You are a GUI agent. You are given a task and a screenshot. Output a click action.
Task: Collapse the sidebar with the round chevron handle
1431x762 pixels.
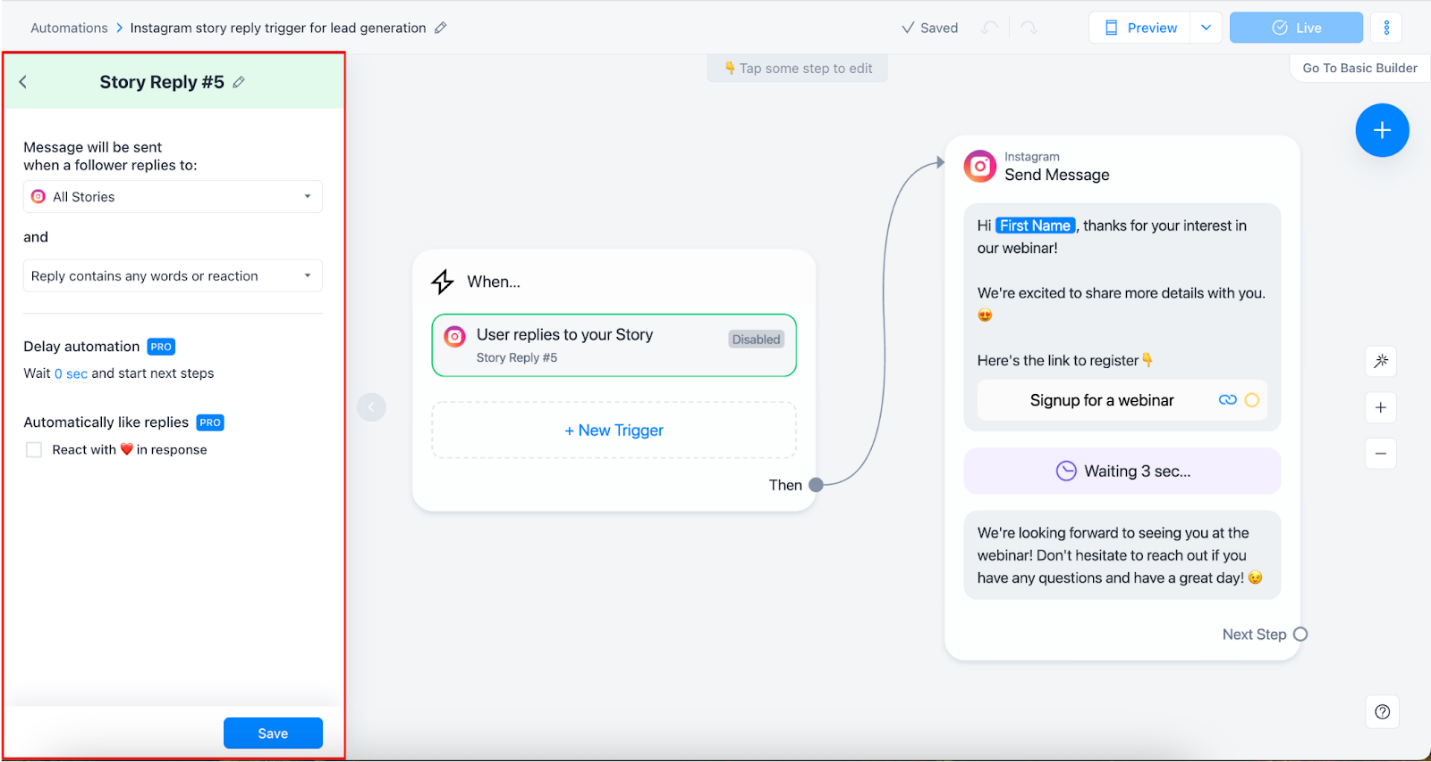(371, 407)
